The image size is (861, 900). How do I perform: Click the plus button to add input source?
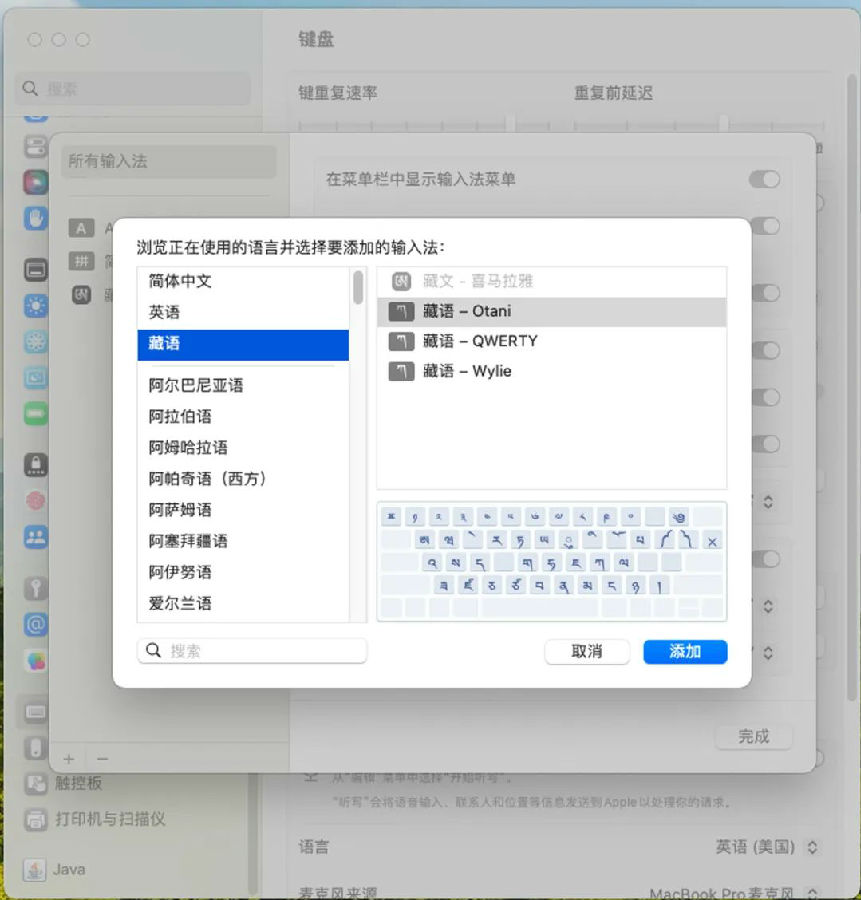point(69,759)
